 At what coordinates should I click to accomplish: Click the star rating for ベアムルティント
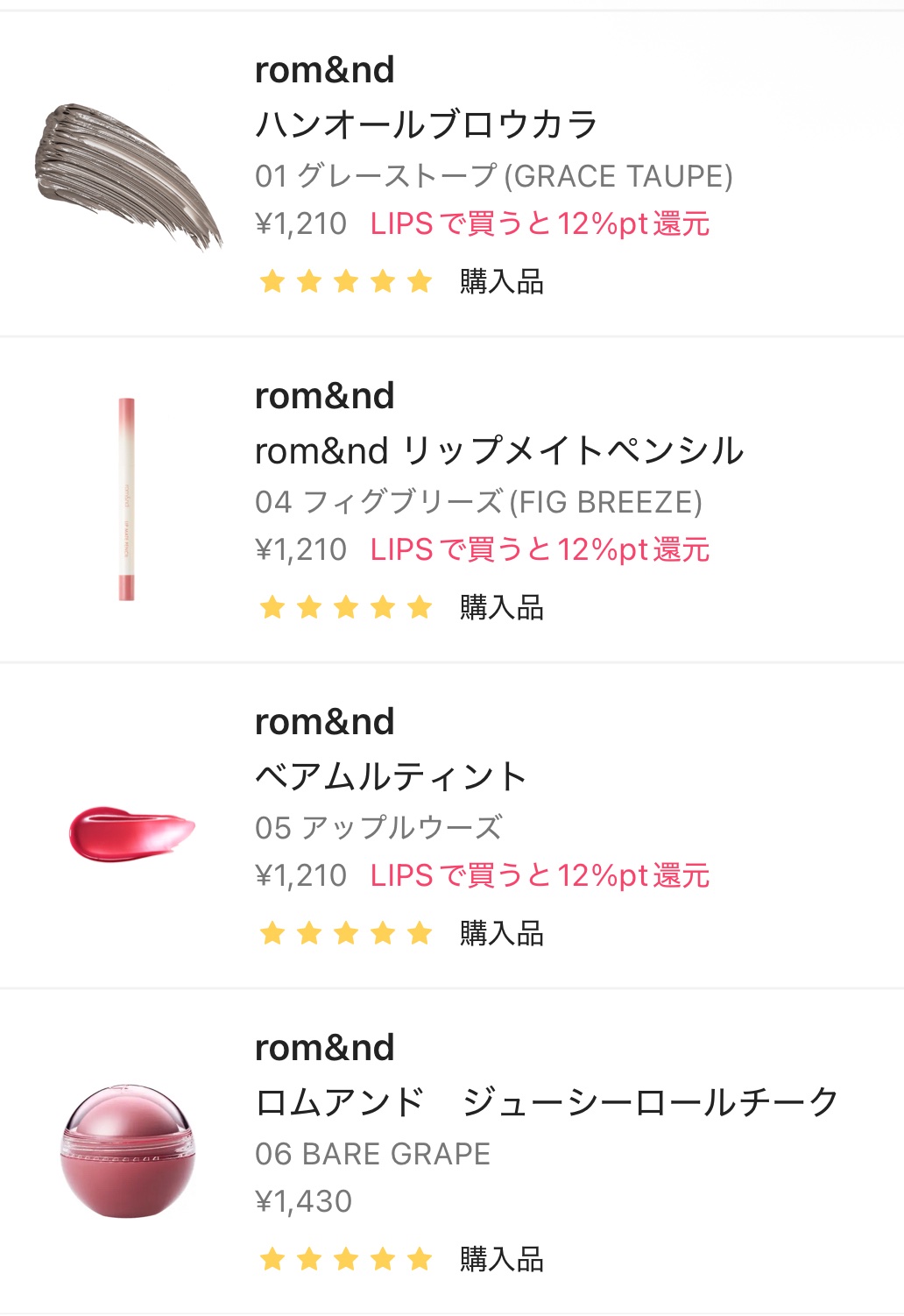(346, 934)
